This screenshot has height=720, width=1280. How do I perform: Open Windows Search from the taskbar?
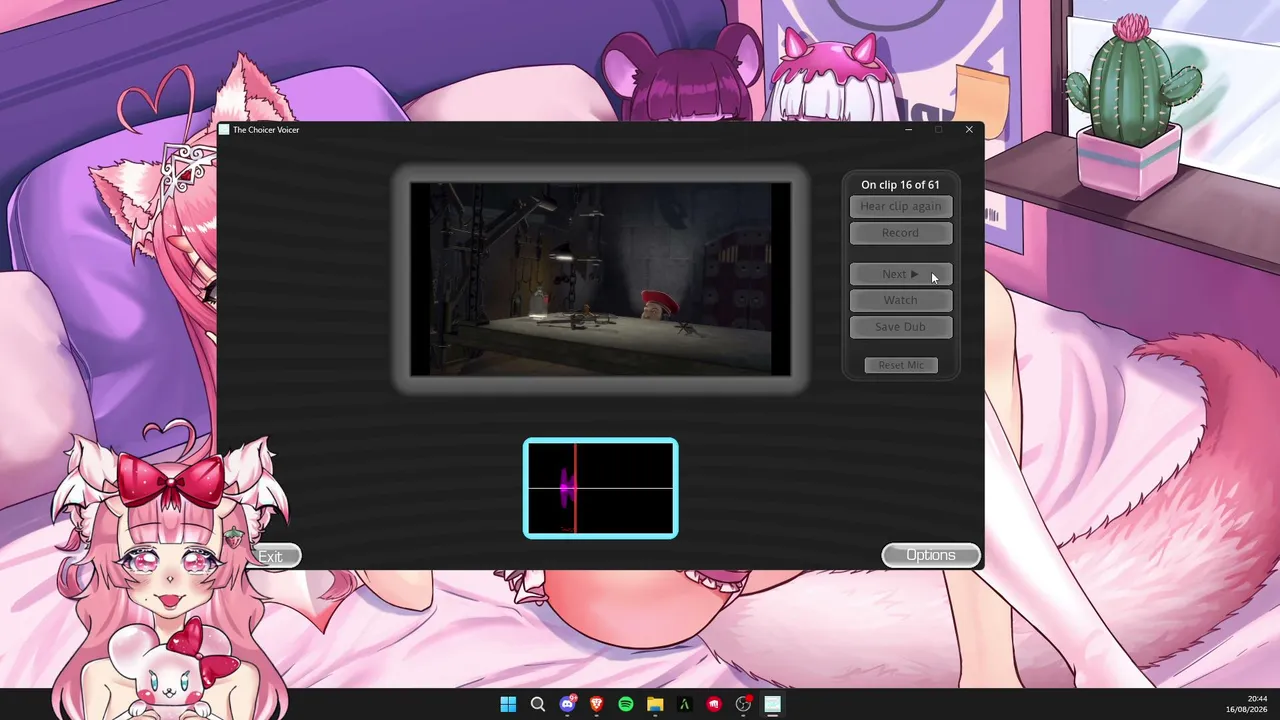[537, 704]
